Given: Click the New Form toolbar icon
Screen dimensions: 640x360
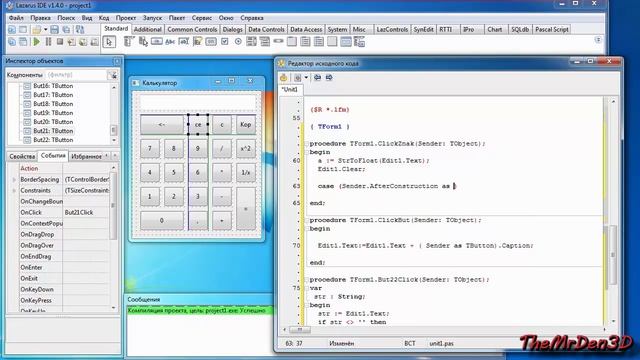Looking at the screenshot, I should pyautogui.click(x=23, y=29).
